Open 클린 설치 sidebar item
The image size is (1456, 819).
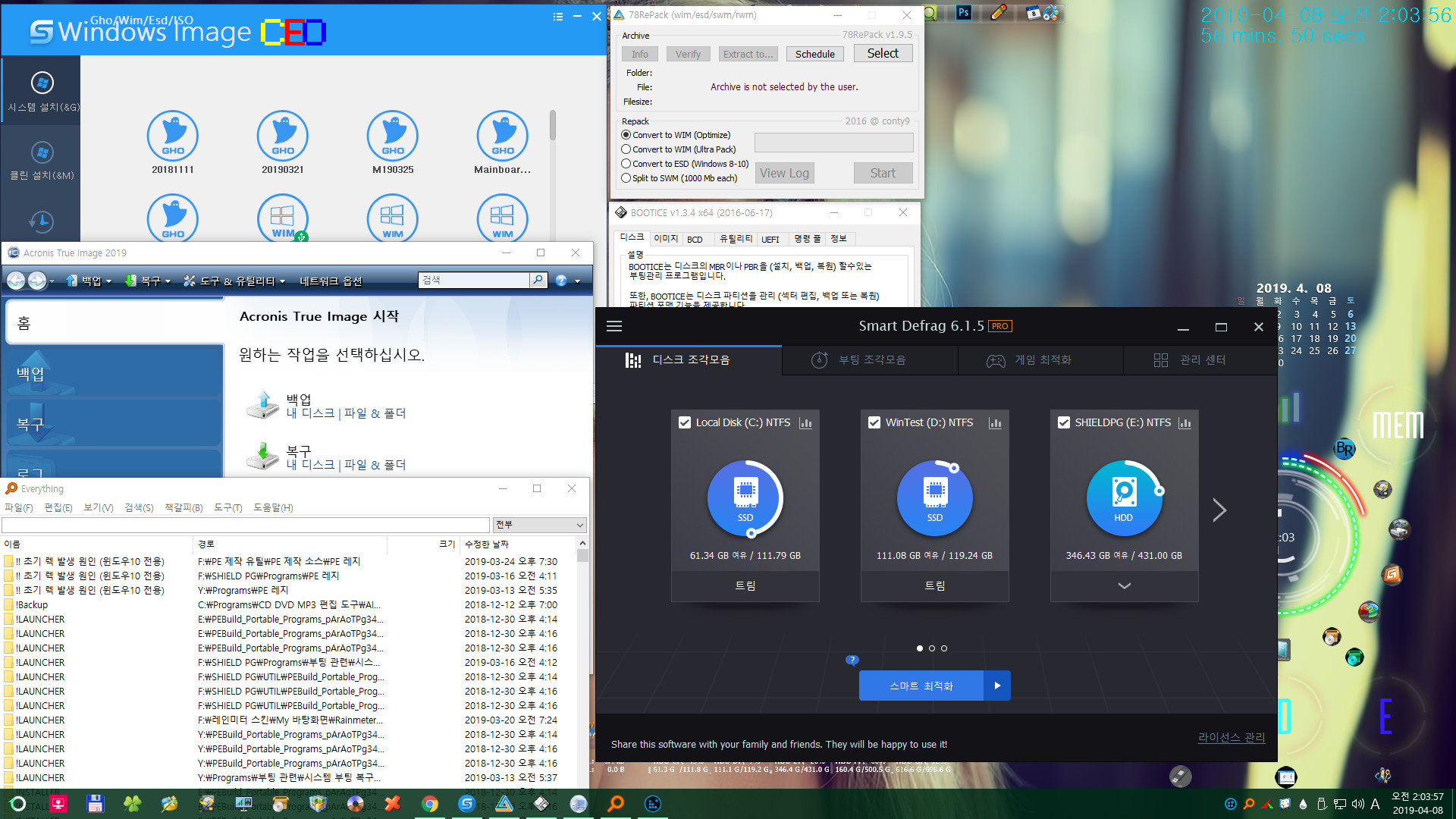coord(42,159)
